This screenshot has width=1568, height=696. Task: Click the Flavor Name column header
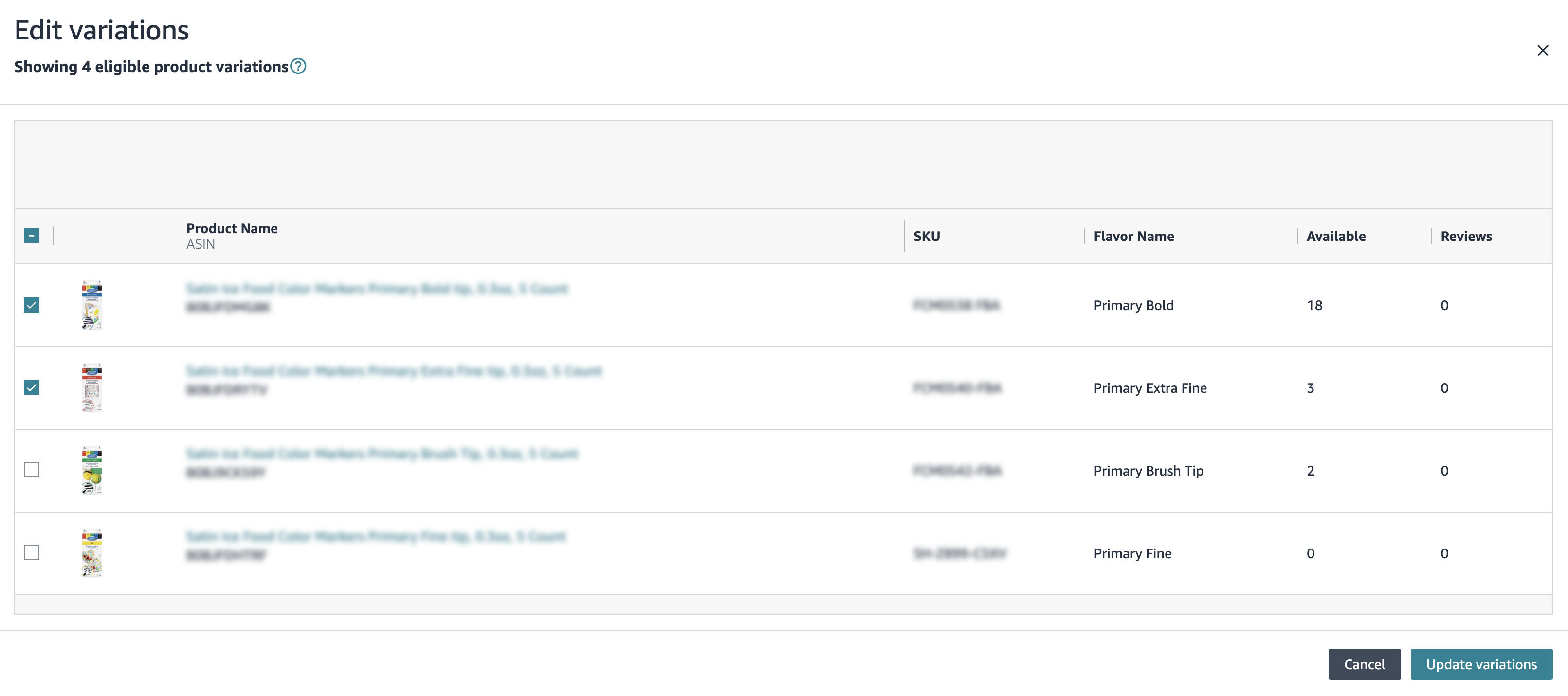click(1133, 236)
